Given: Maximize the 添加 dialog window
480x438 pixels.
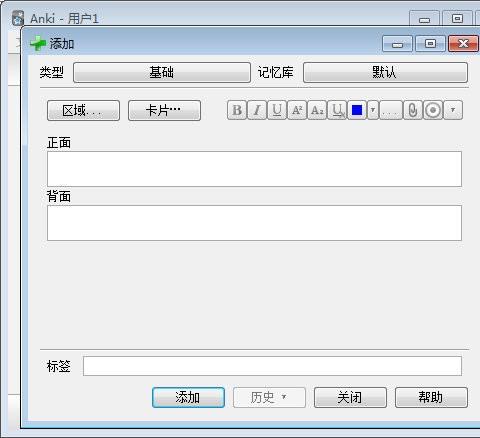Looking at the screenshot, I should (430, 44).
